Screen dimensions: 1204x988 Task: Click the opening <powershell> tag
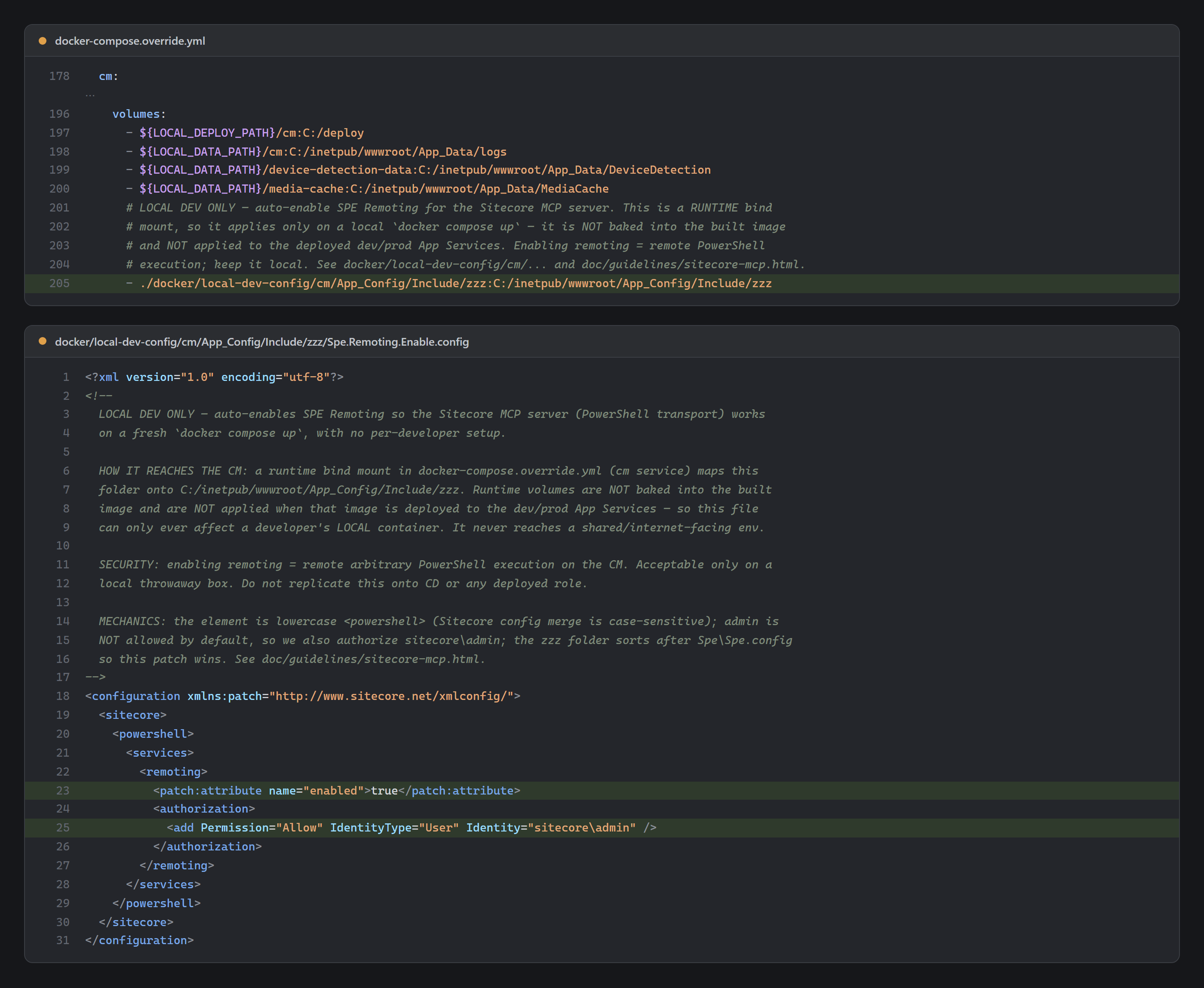pyautogui.click(x=153, y=734)
